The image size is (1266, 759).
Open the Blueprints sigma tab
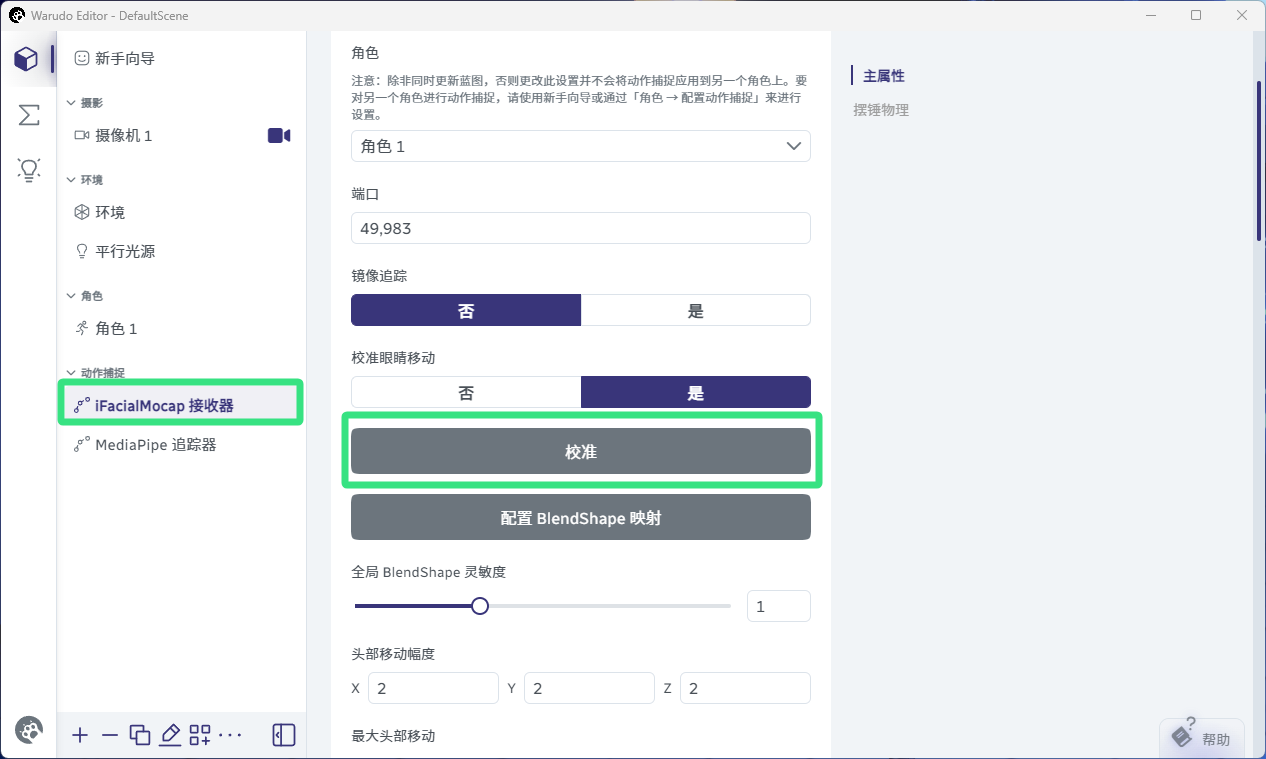pos(28,115)
